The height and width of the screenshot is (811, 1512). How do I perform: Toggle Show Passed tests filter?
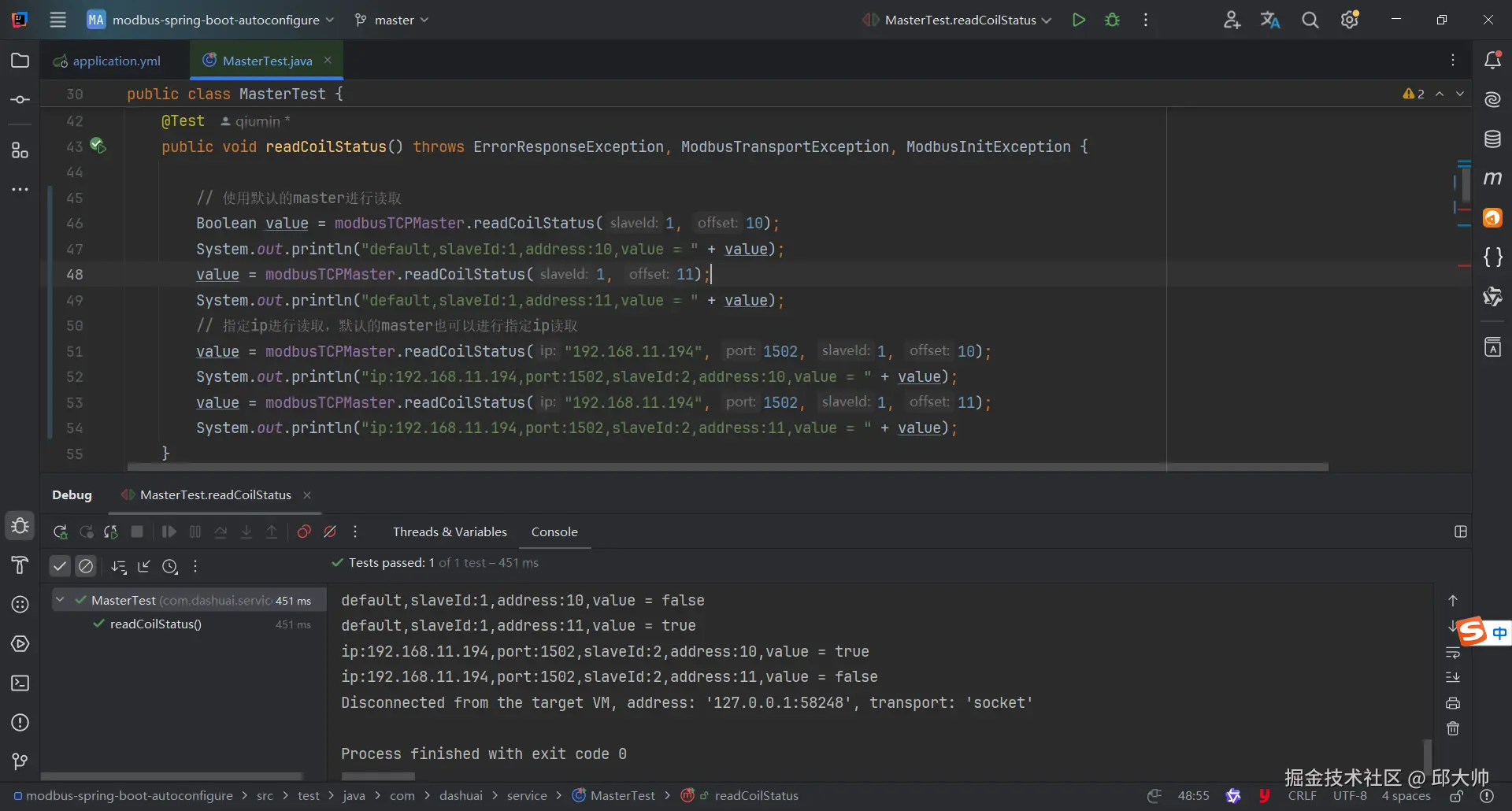[x=60, y=566]
